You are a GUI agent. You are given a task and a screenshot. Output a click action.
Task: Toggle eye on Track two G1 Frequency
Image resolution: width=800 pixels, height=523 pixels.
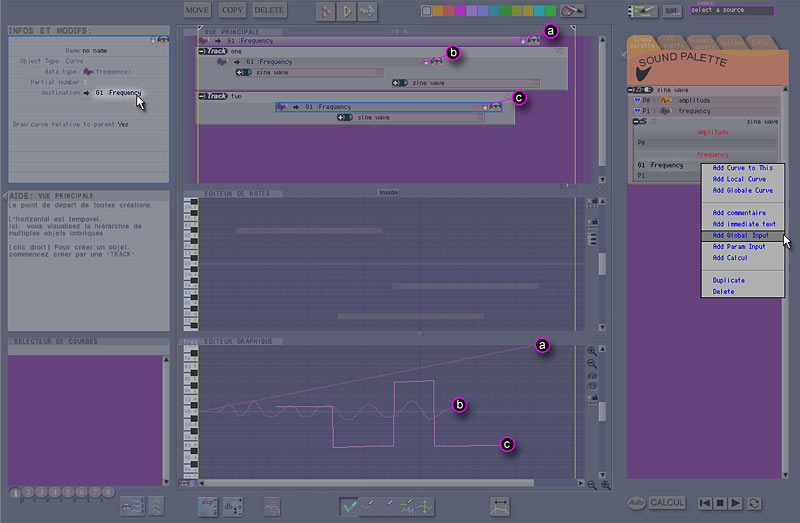pyautogui.click(x=495, y=107)
